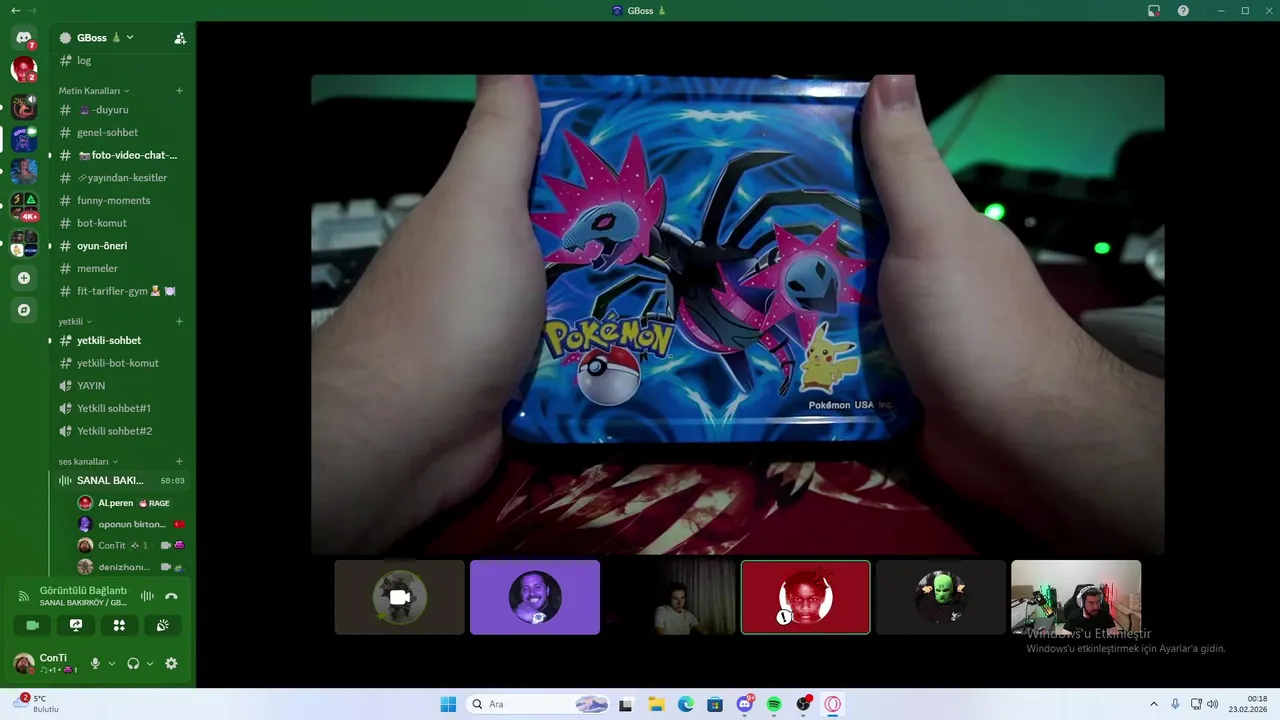
Task: Collapse the ses kanalları category
Action: point(88,461)
